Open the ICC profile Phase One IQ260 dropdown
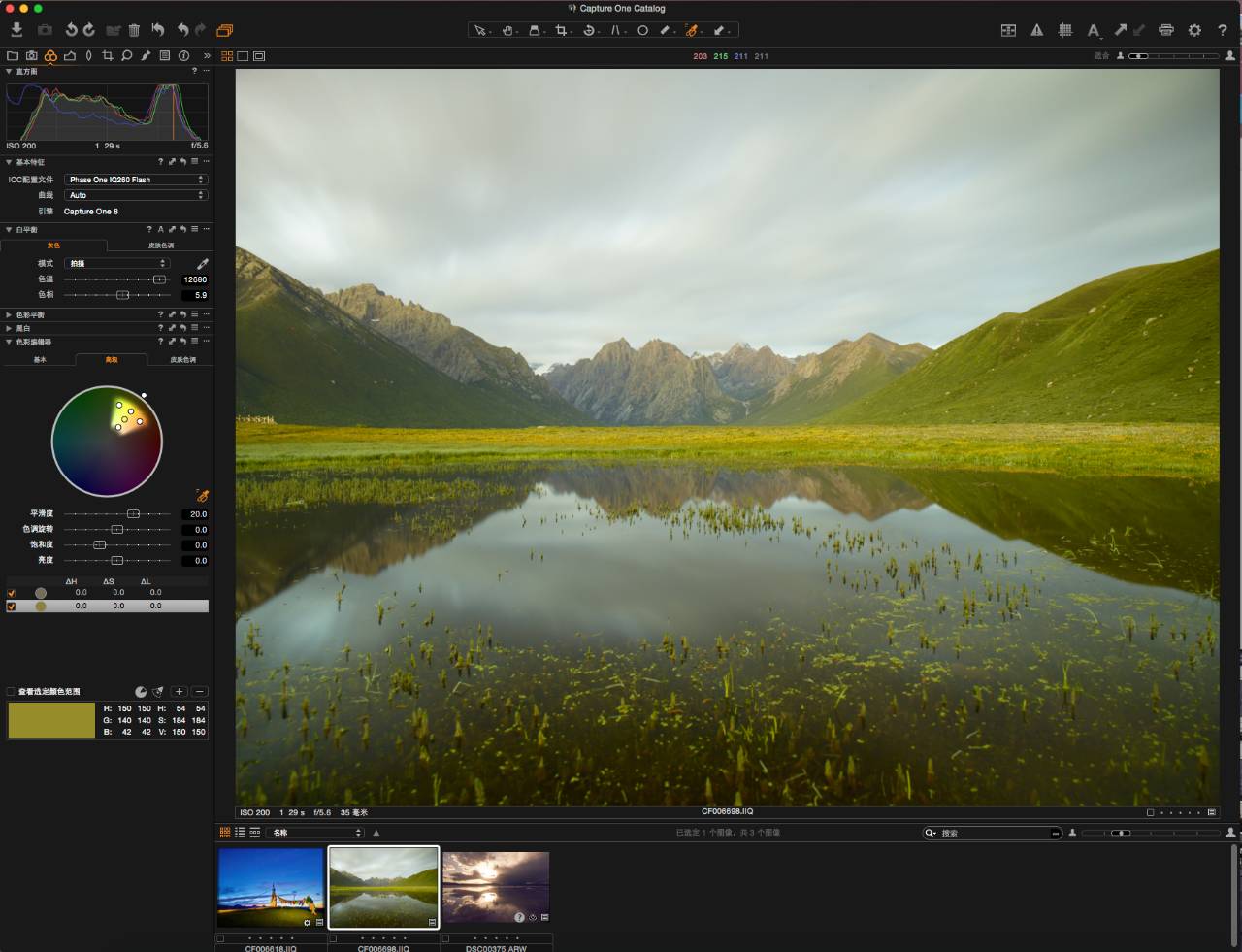Image resolution: width=1242 pixels, height=952 pixels. coord(136,180)
